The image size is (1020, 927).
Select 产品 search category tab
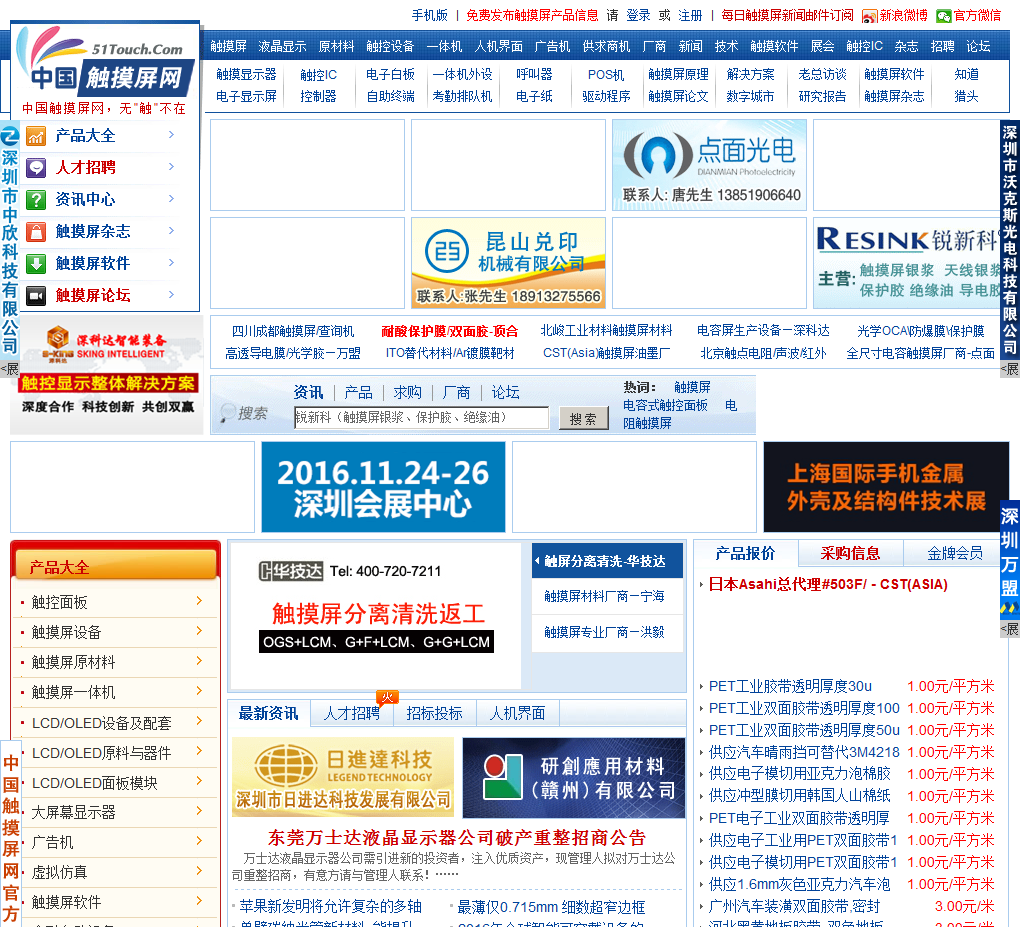358,392
